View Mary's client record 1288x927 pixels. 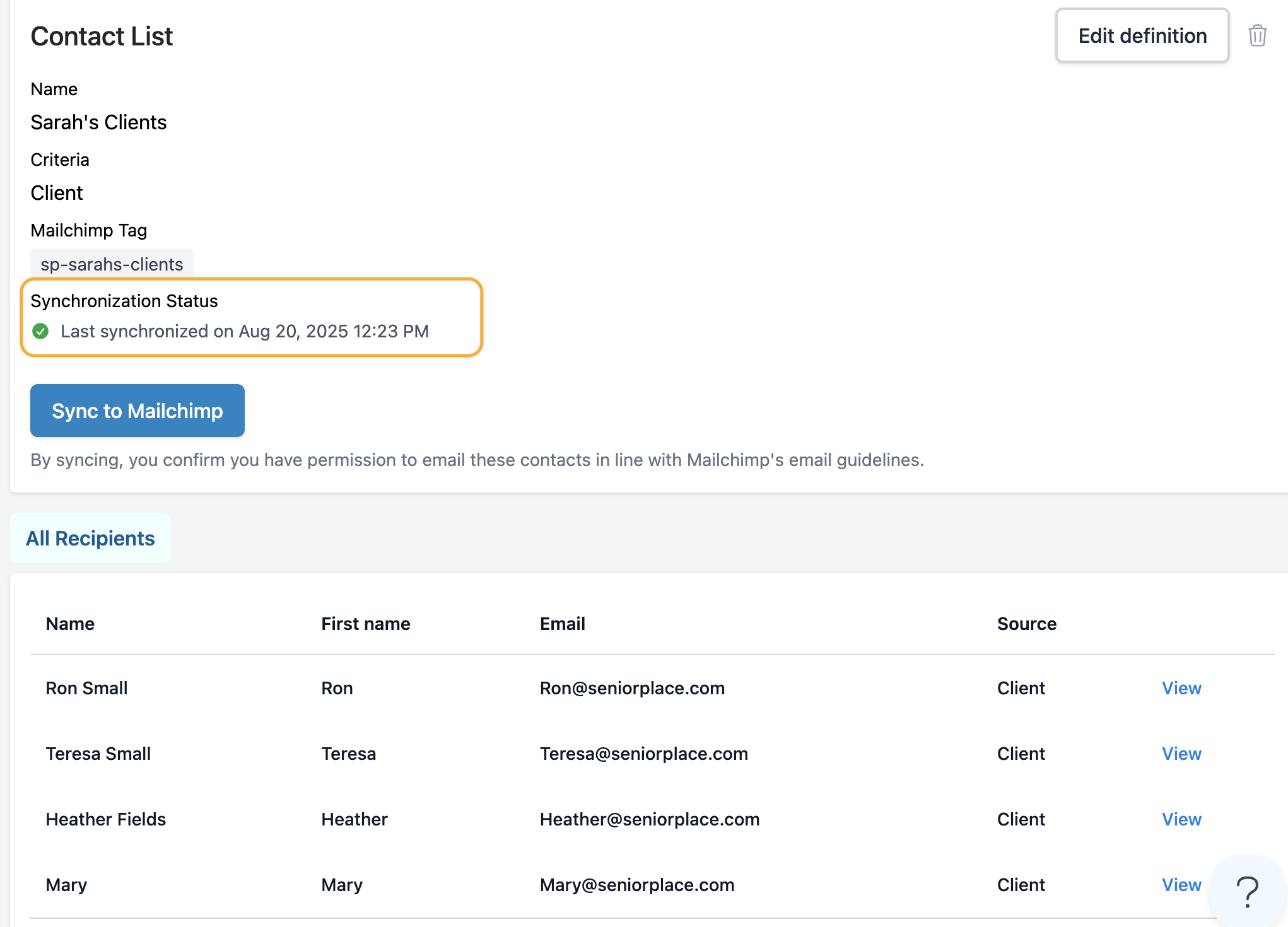coord(1181,885)
